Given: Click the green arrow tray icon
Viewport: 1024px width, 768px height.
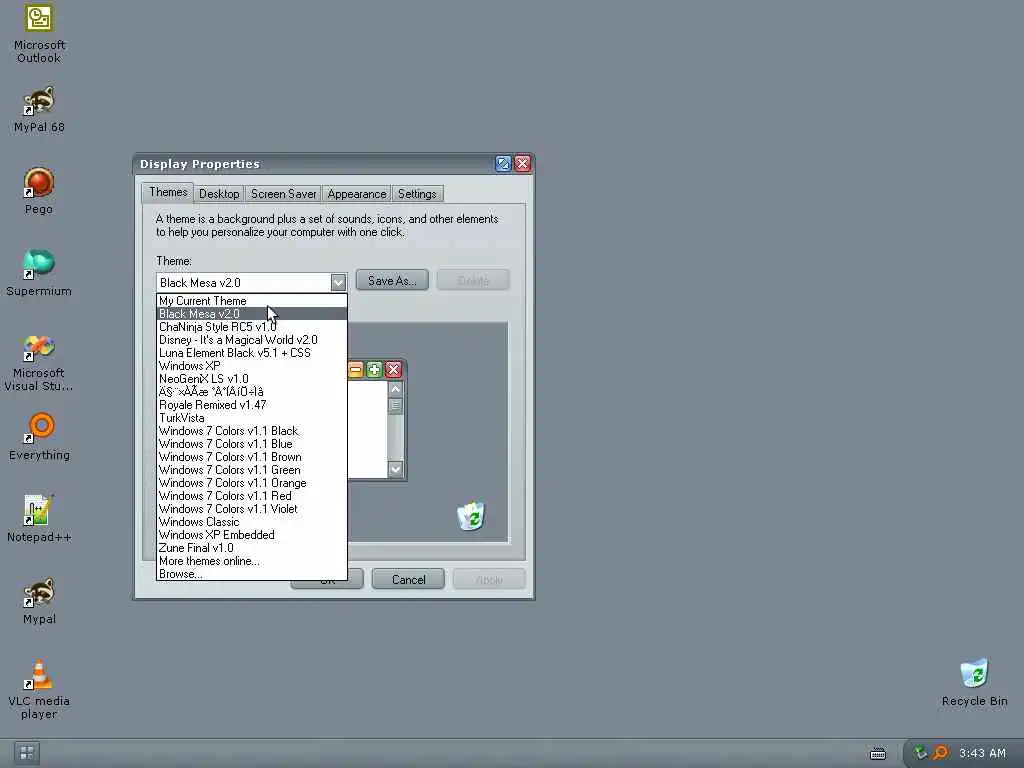Looking at the screenshot, I should [920, 753].
